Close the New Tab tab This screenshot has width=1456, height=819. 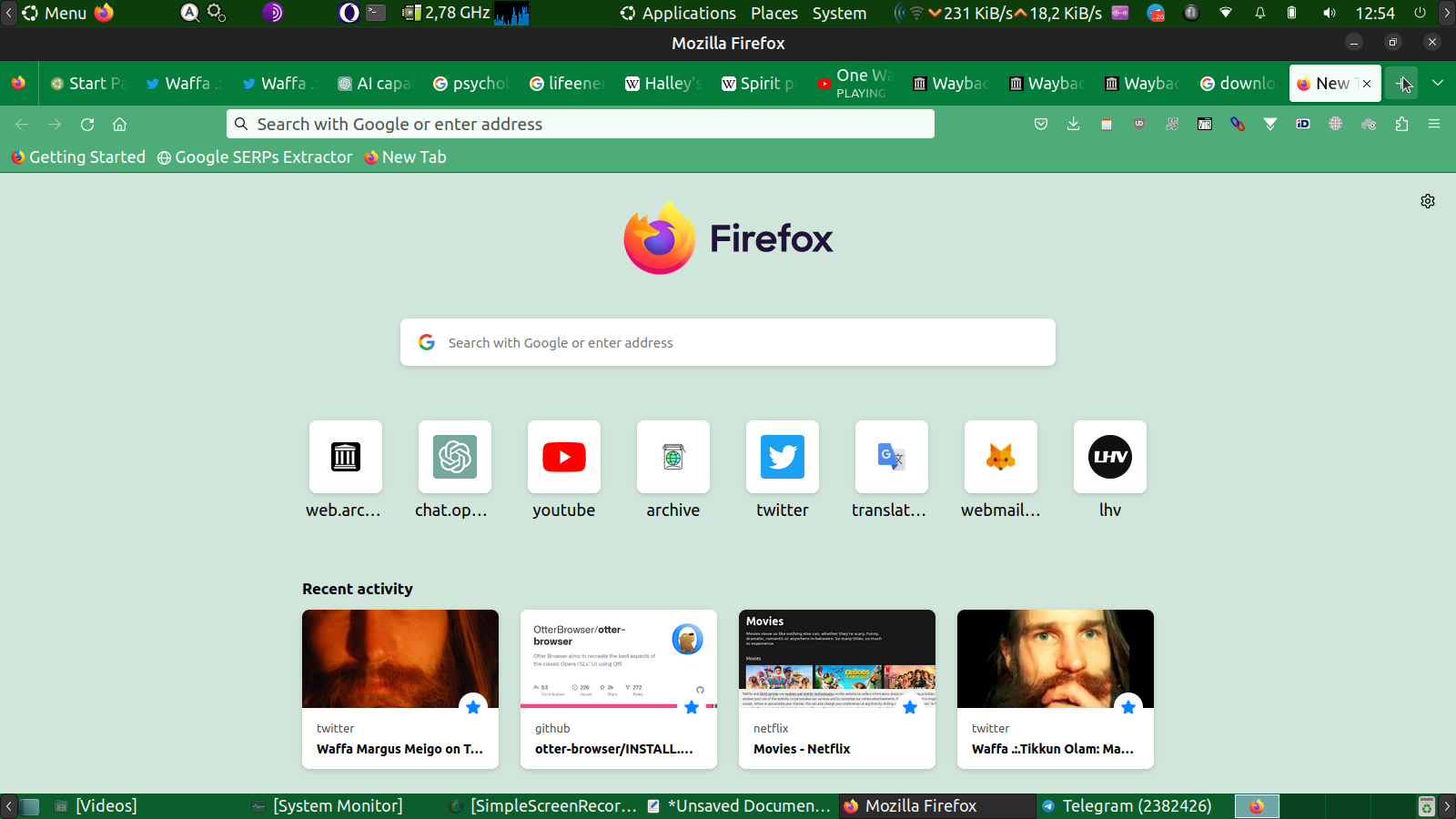[x=1367, y=84]
